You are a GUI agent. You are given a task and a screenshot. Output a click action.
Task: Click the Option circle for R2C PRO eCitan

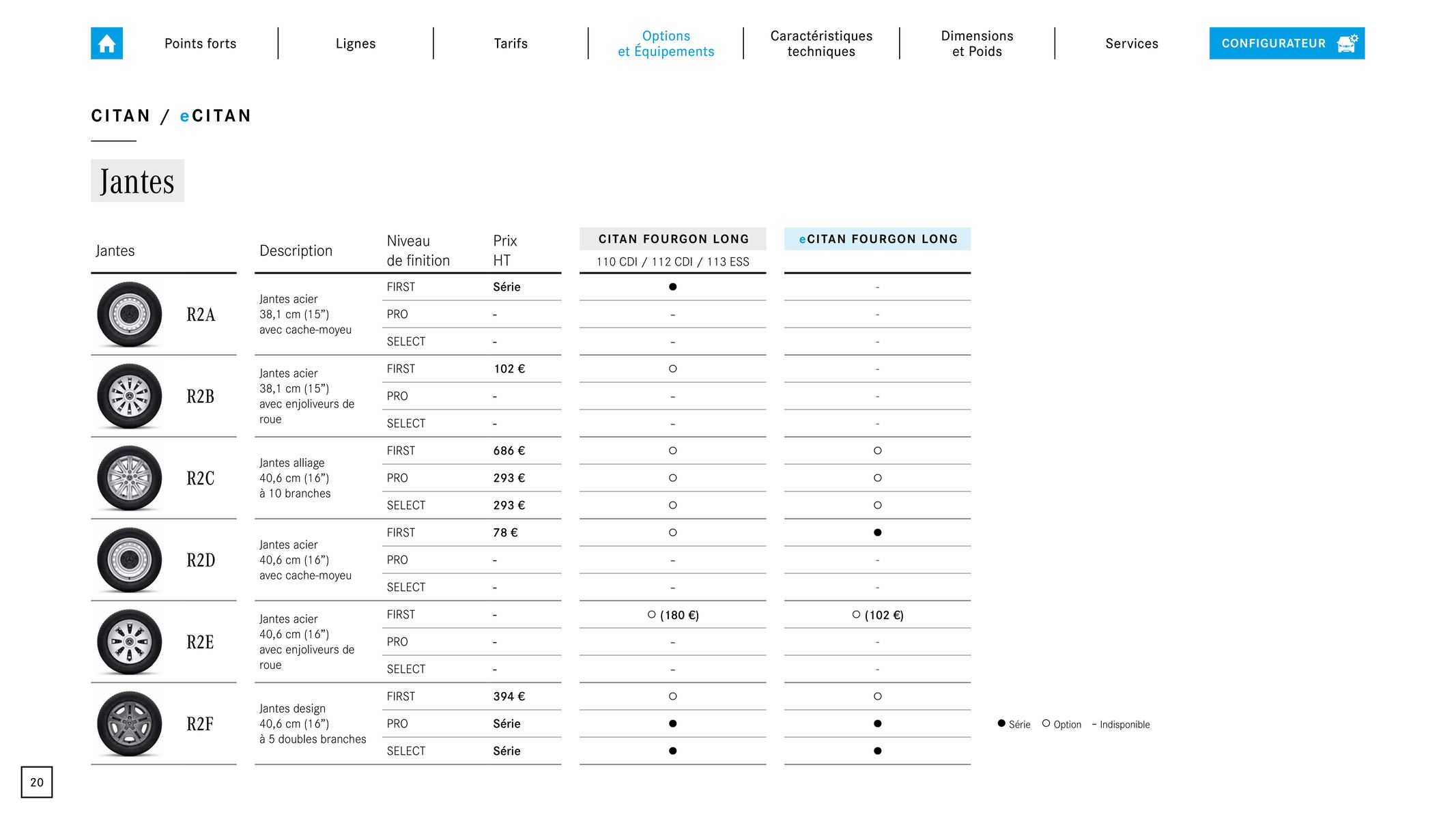[878, 478]
